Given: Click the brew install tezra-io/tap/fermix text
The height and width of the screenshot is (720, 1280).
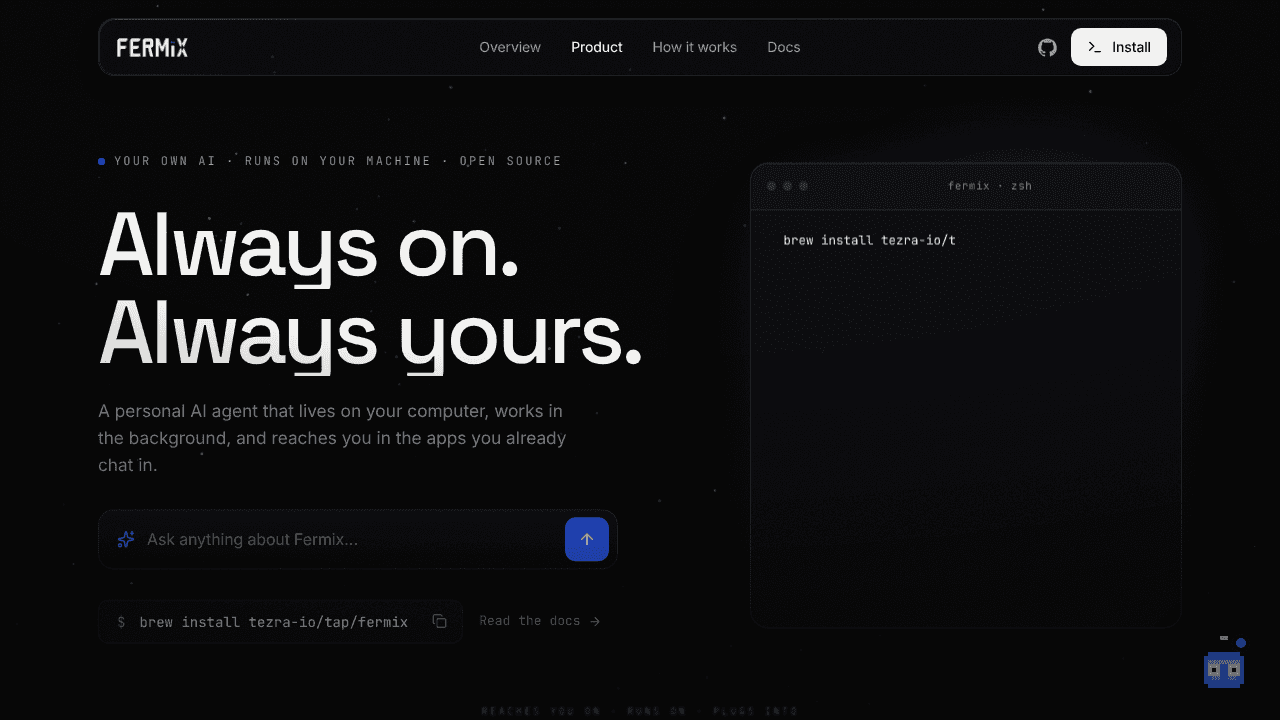Looking at the screenshot, I should (x=274, y=622).
